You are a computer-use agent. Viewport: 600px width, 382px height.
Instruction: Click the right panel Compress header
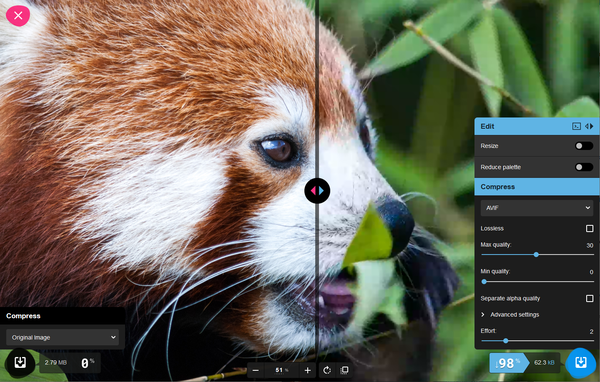click(537, 187)
